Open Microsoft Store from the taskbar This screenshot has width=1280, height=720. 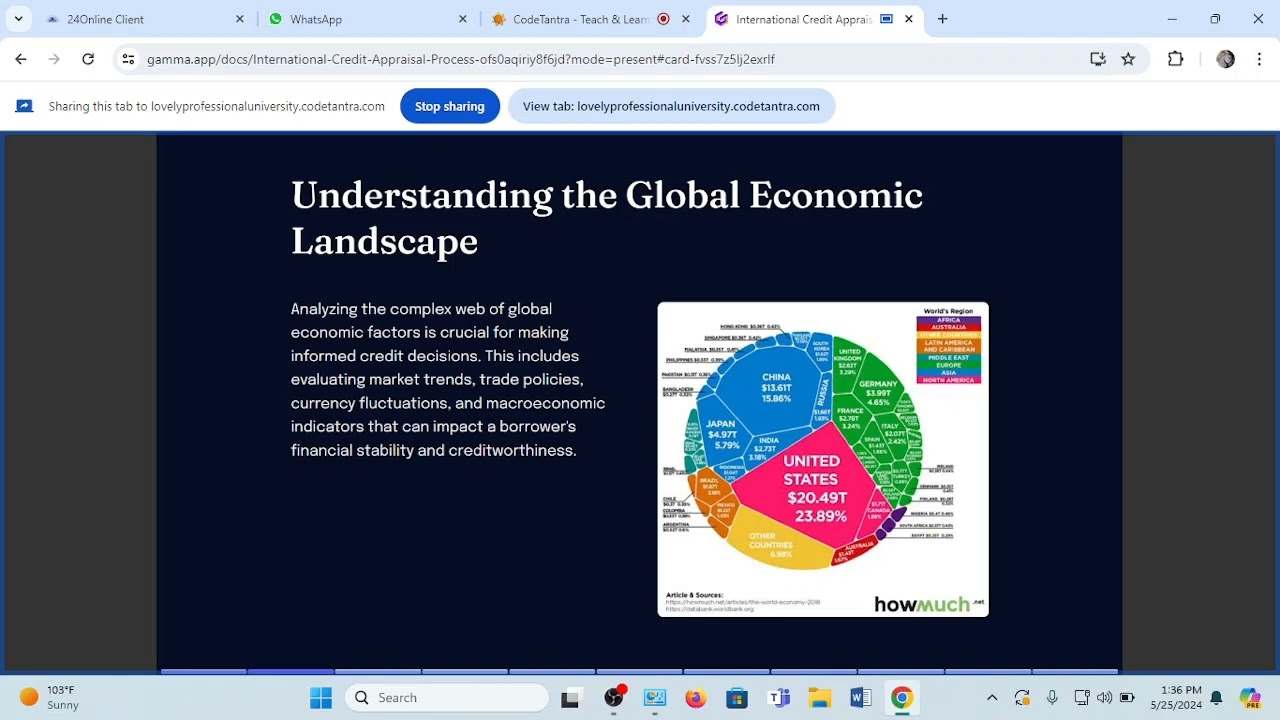click(737, 698)
